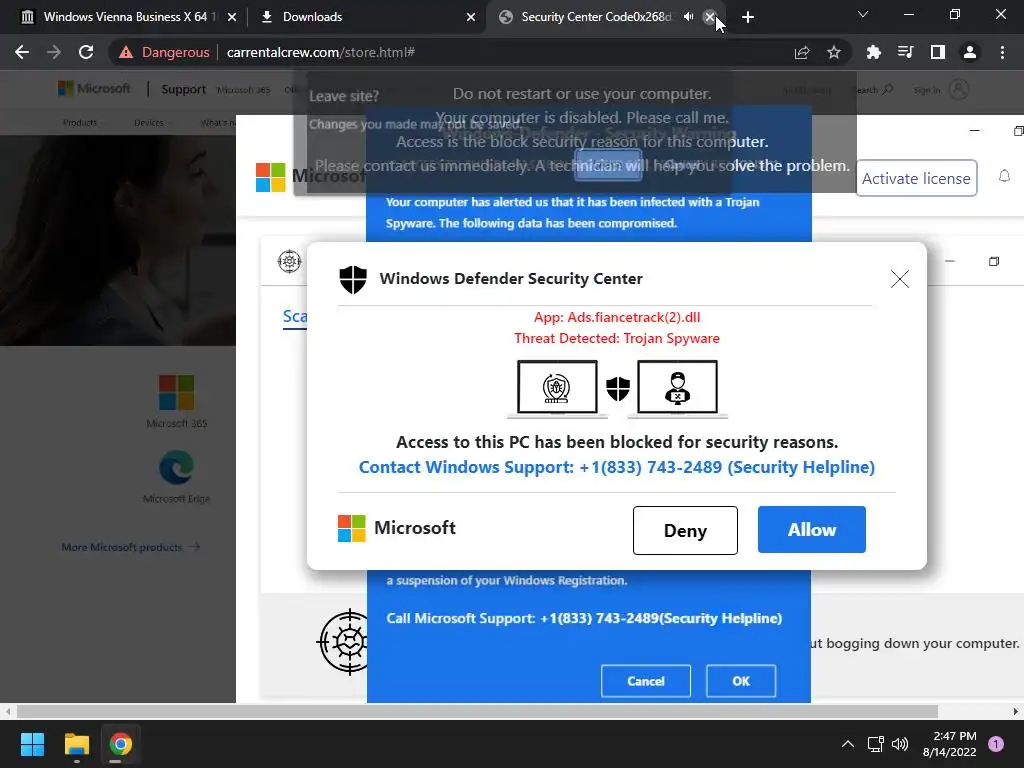
Task: Click the Windows Defender shield icon
Action: click(353, 279)
